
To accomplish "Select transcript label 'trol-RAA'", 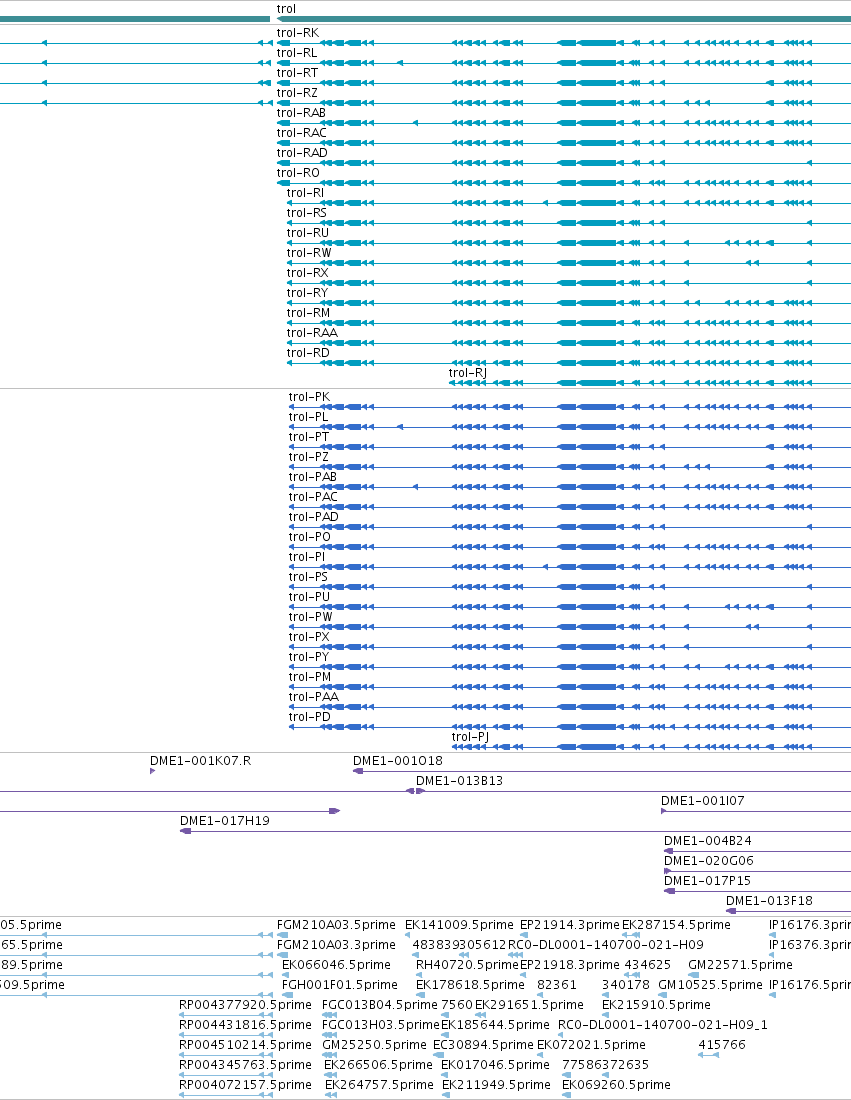I will point(312,333).
